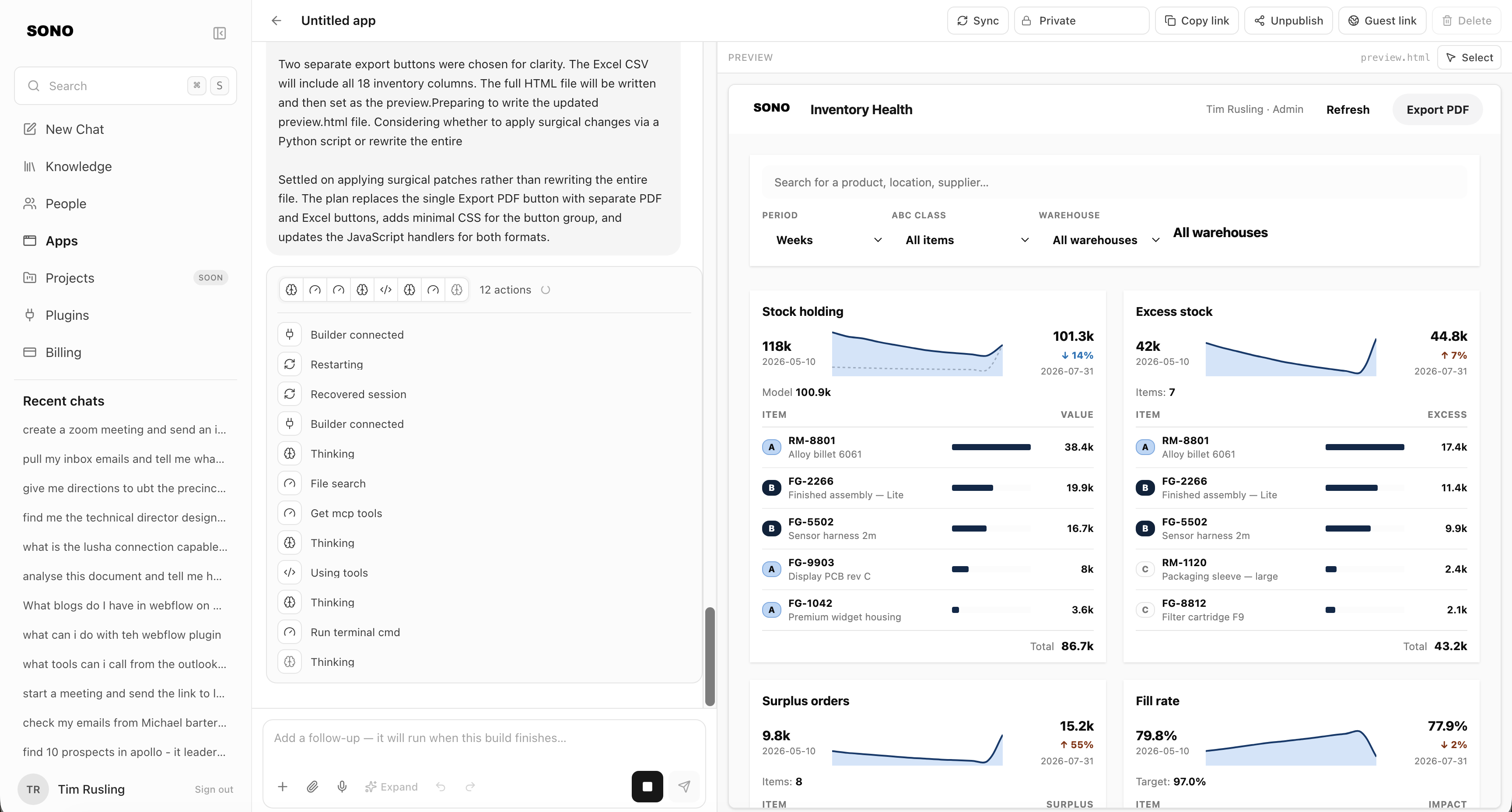Click the plug icon beside the first Builder connected
The height and width of the screenshot is (812, 1512).
[x=289, y=335]
